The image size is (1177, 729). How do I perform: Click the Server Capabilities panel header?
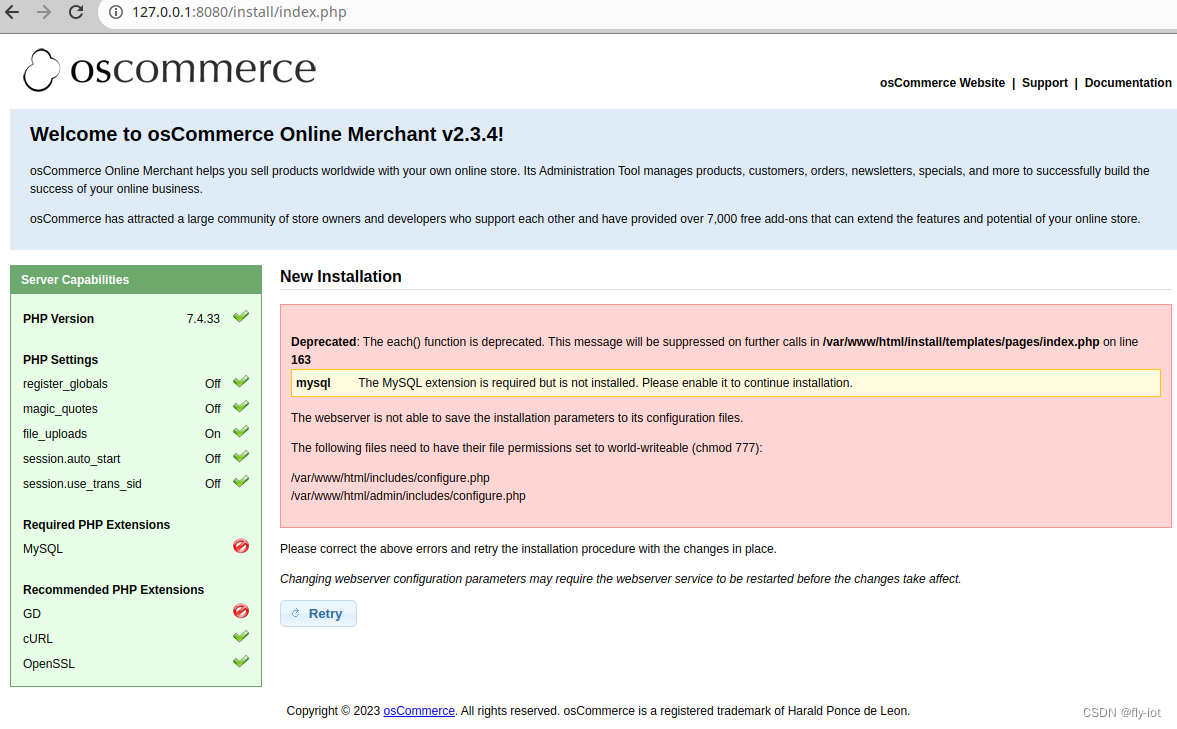(136, 279)
